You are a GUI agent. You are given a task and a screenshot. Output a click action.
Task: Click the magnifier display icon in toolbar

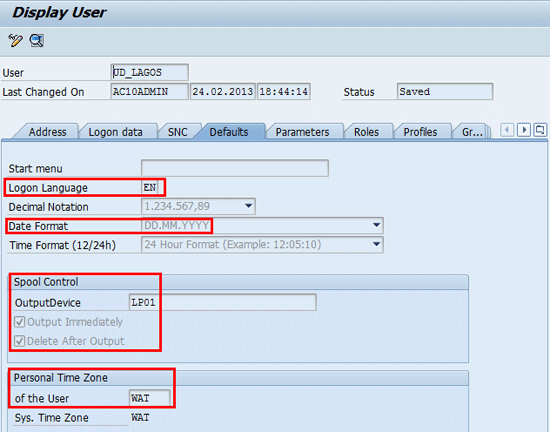(x=36, y=41)
